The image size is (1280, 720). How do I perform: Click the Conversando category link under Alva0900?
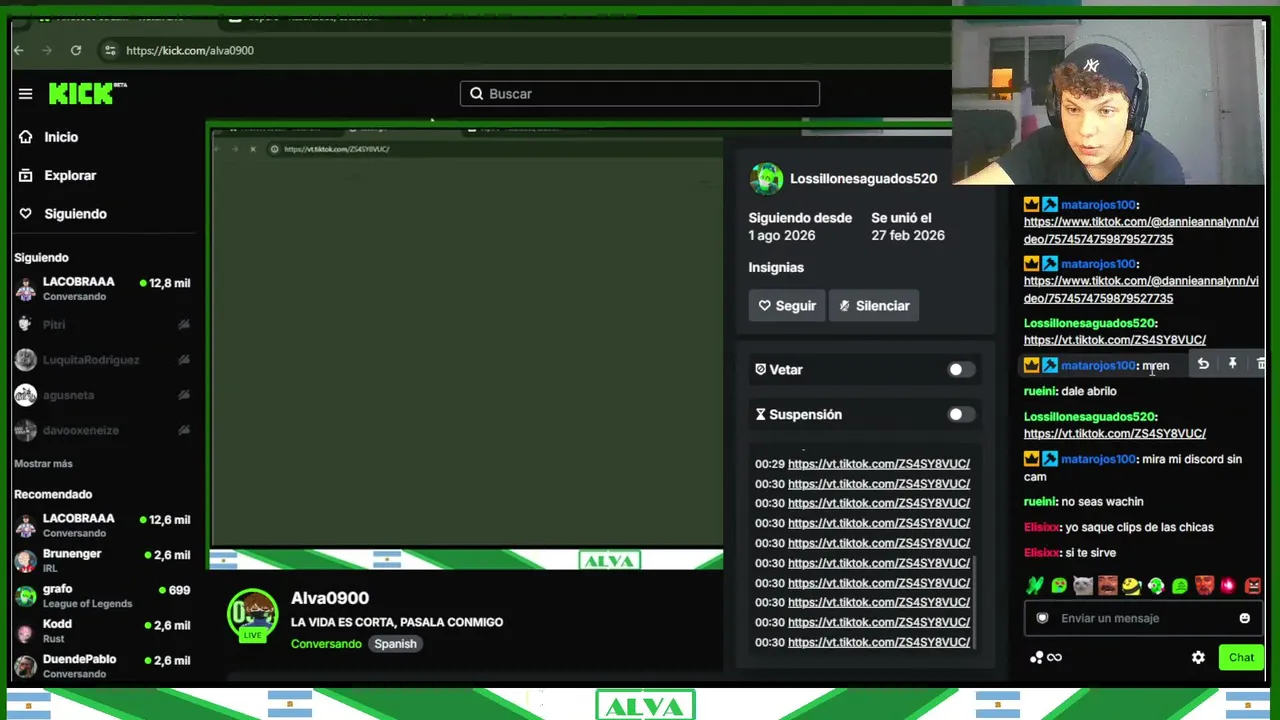[326, 644]
